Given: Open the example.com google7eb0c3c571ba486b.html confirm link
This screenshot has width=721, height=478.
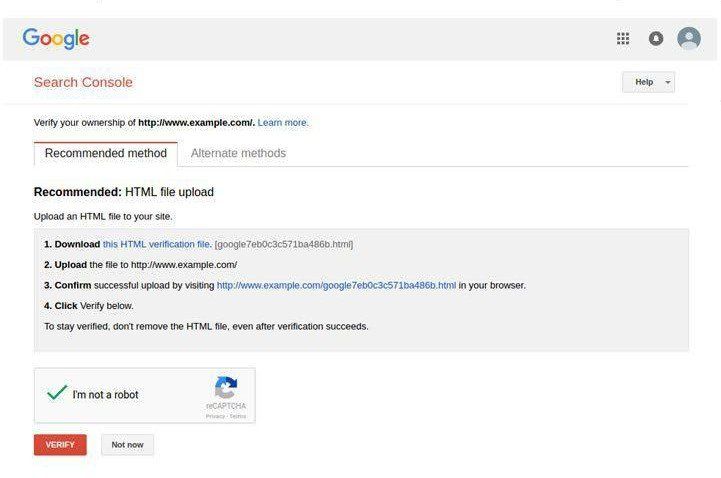Looking at the screenshot, I should (x=336, y=285).
